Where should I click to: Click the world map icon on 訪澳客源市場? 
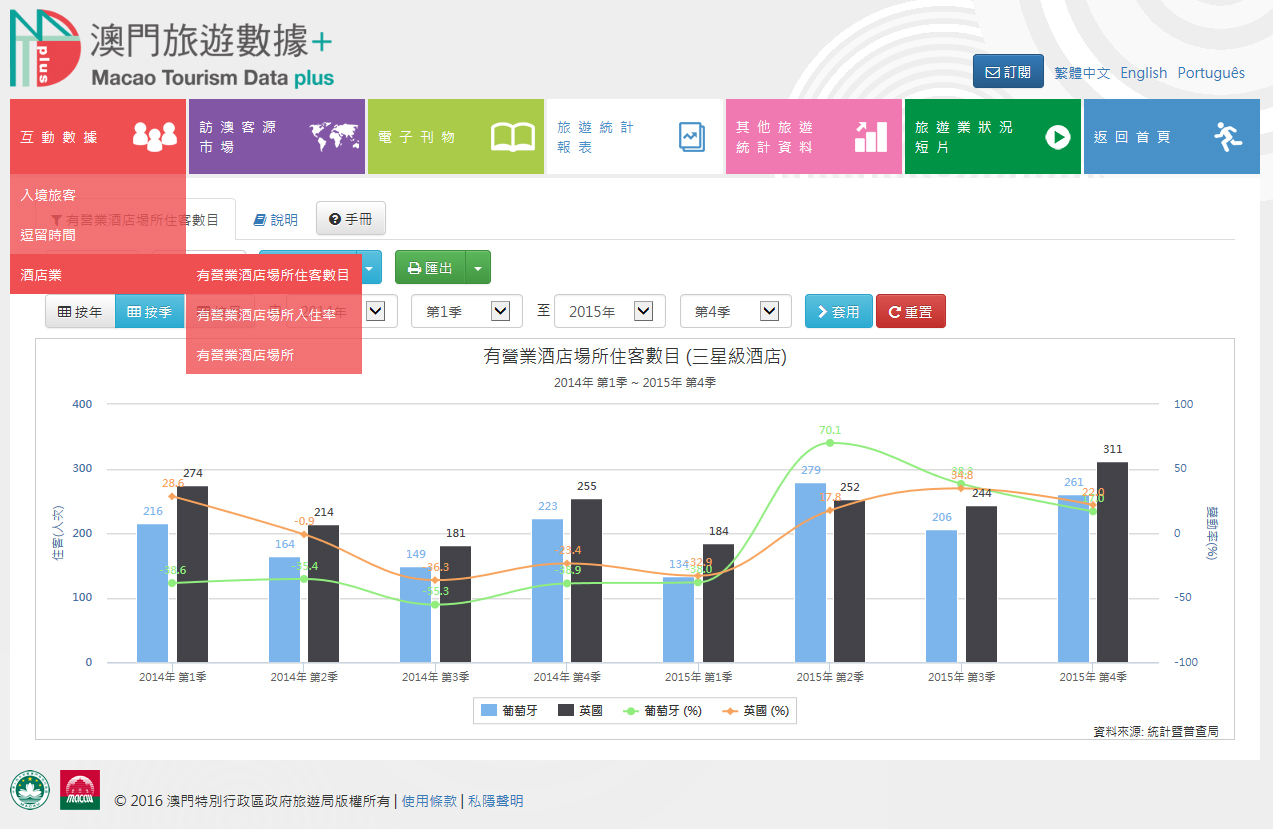pos(333,137)
